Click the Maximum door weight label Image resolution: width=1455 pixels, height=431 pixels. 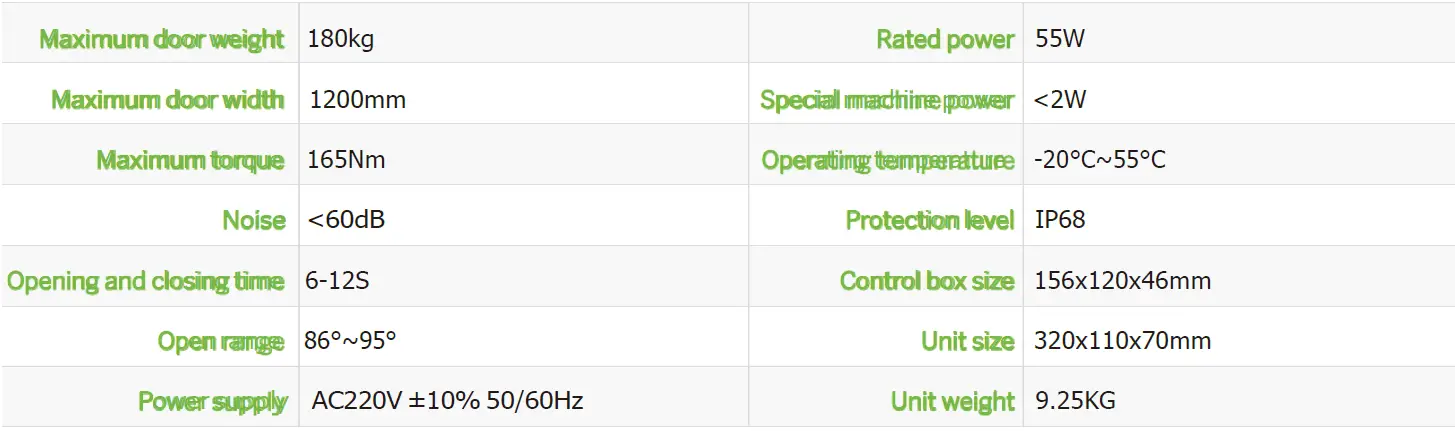(162, 40)
